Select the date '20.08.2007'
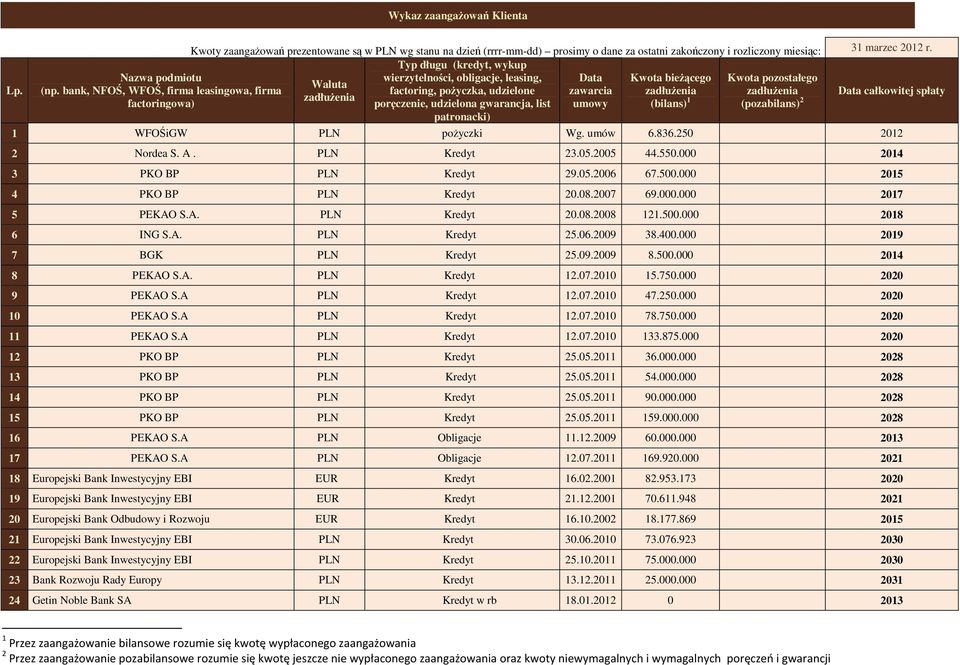This screenshot has width=960, height=665. (590, 193)
